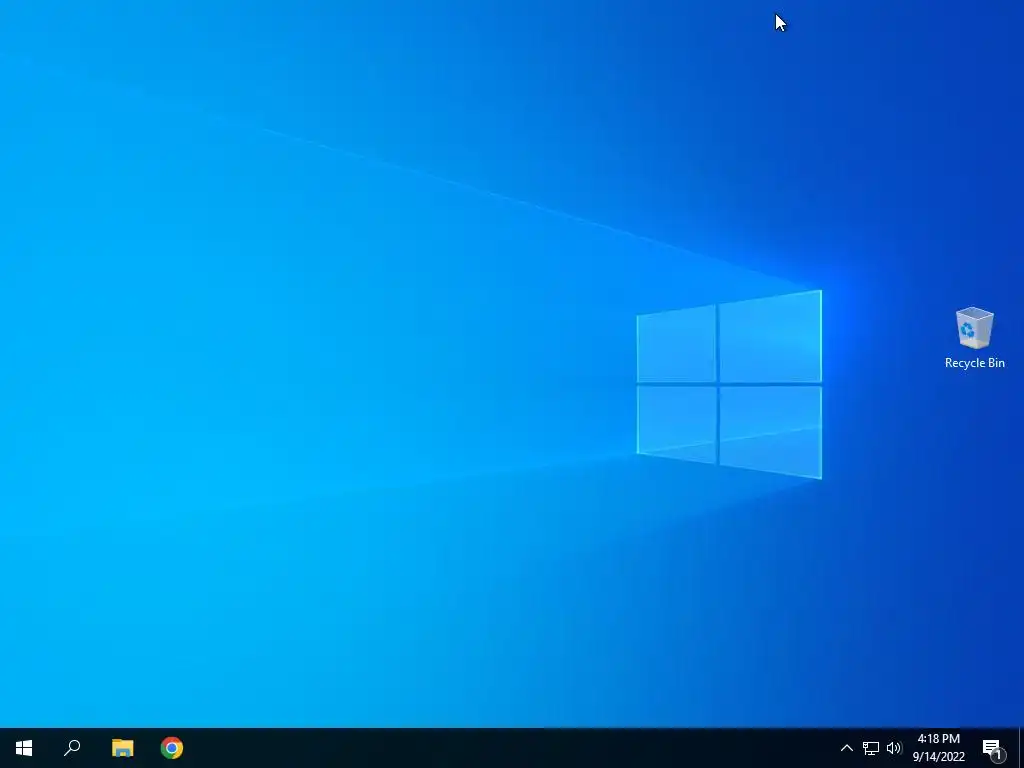This screenshot has height=768, width=1024.
Task: Show hidden system tray icons
Action: point(846,748)
